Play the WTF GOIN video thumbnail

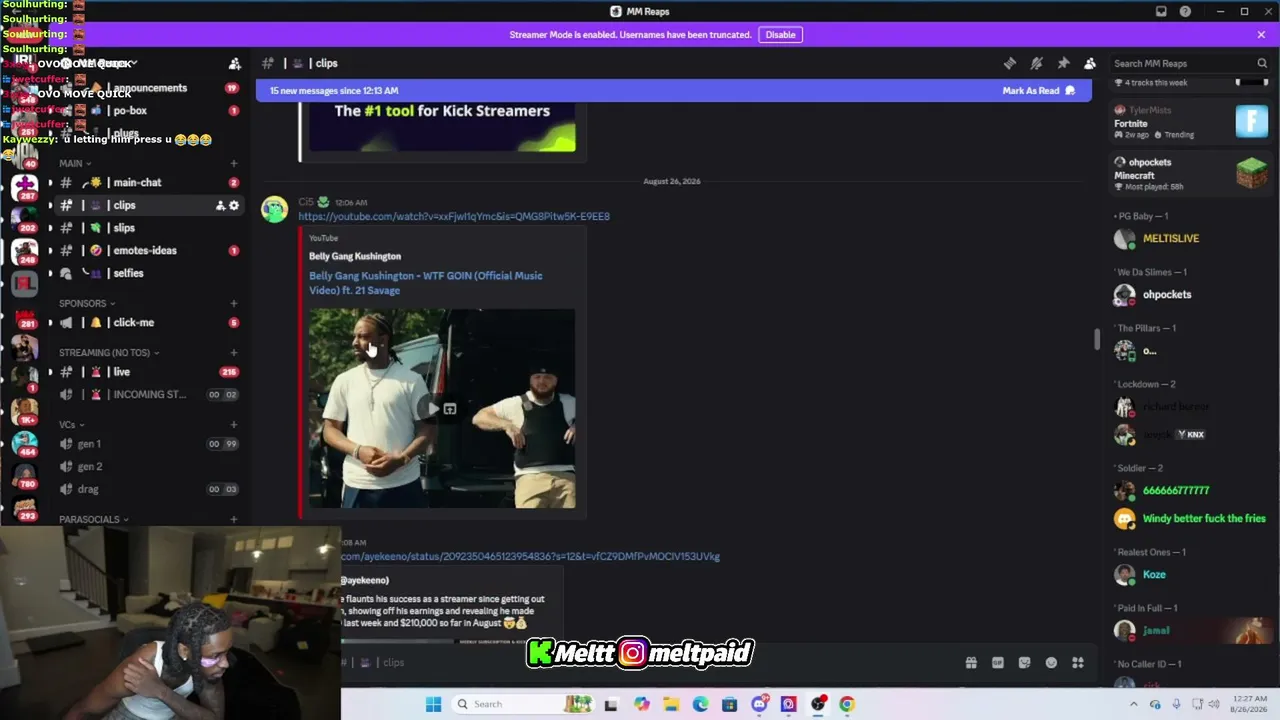(442, 408)
